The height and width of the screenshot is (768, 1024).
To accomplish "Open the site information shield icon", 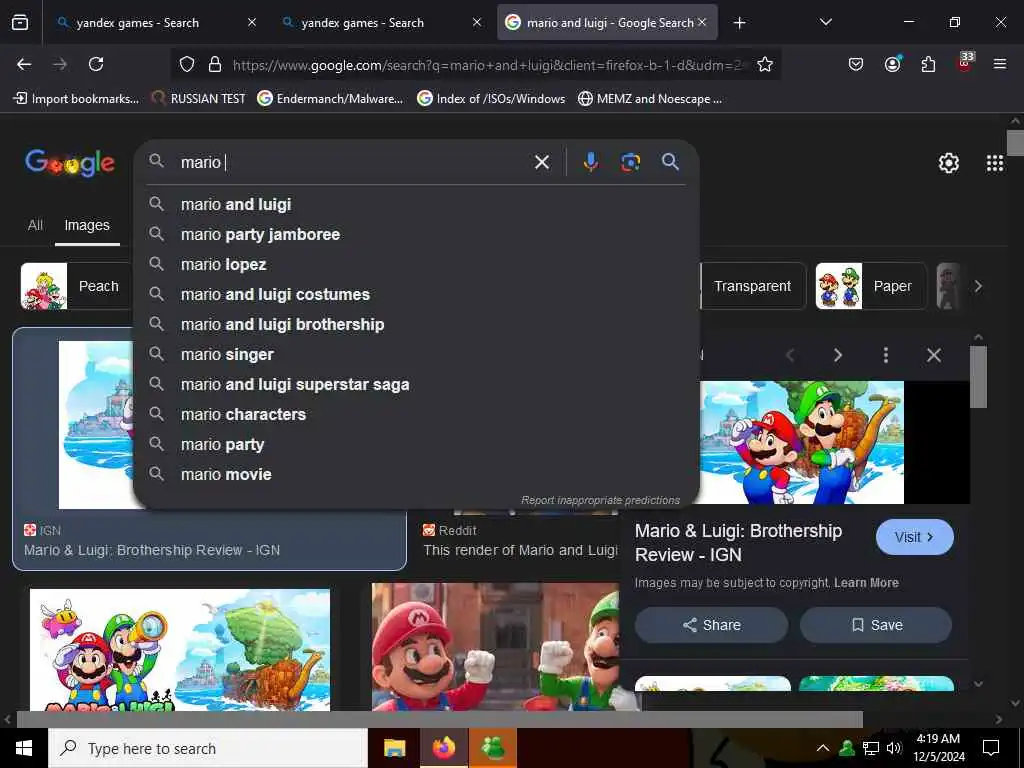I will point(187,64).
